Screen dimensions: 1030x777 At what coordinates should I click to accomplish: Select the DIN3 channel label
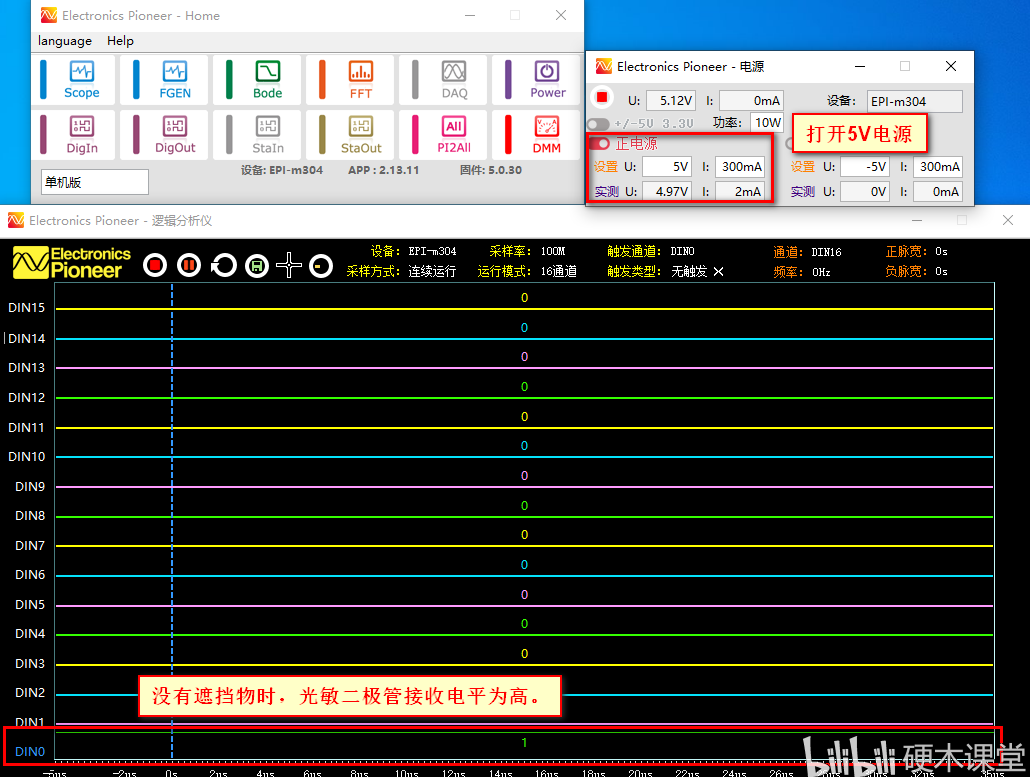click(30, 663)
